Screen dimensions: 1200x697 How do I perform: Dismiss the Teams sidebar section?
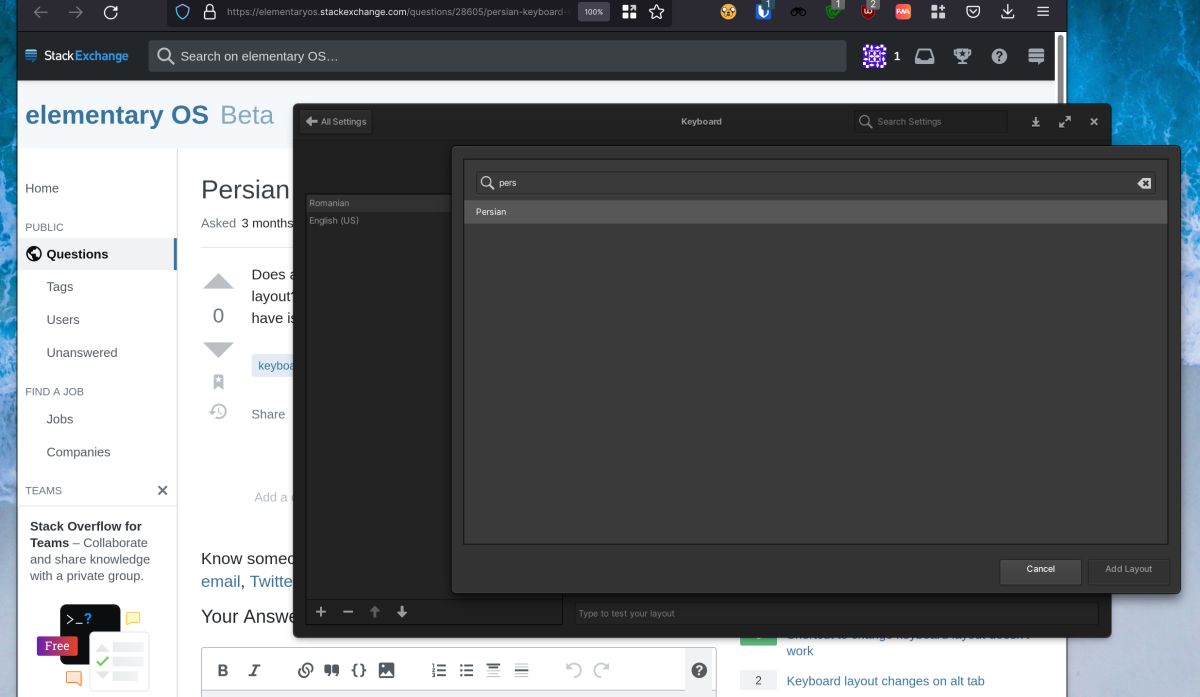pos(163,490)
